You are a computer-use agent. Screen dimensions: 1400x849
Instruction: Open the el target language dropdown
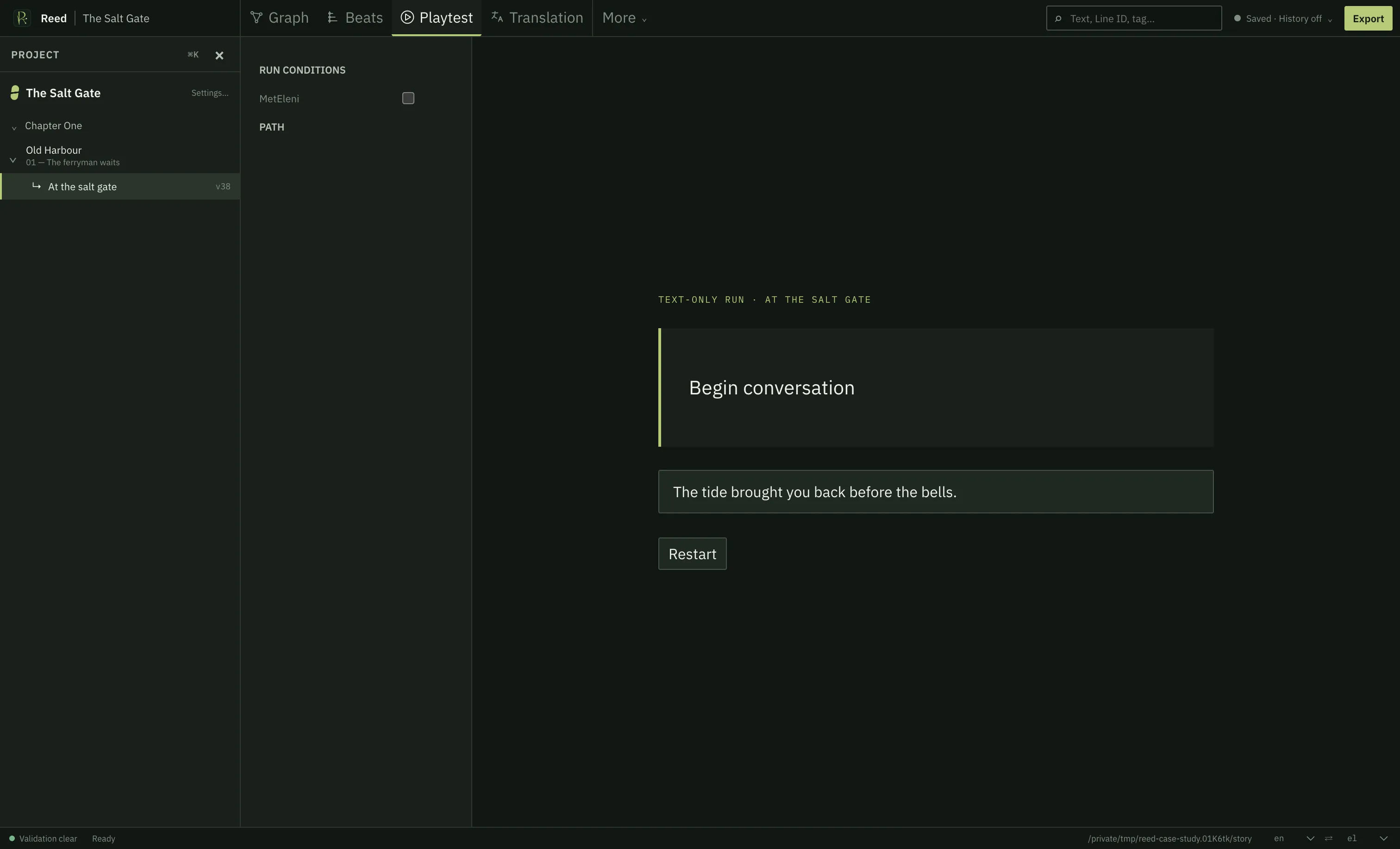pyautogui.click(x=1368, y=838)
